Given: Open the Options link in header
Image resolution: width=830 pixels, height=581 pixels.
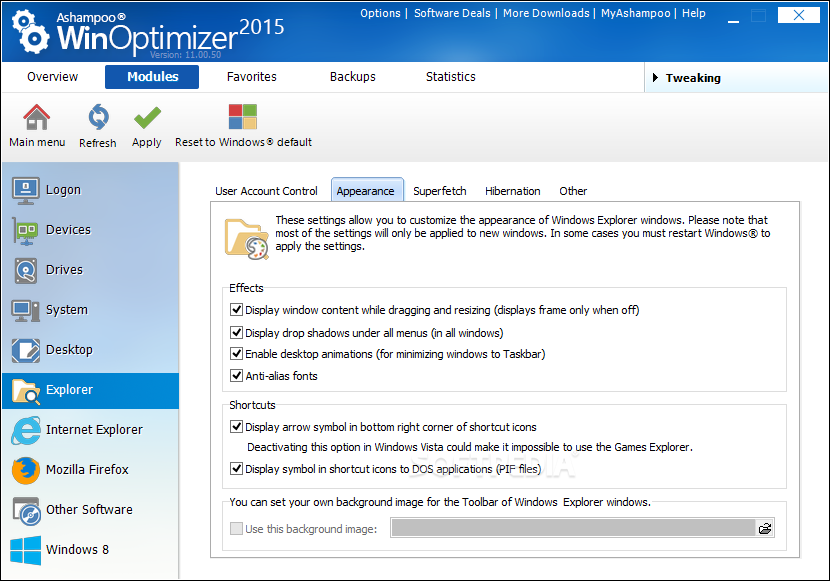Looking at the screenshot, I should tap(380, 13).
